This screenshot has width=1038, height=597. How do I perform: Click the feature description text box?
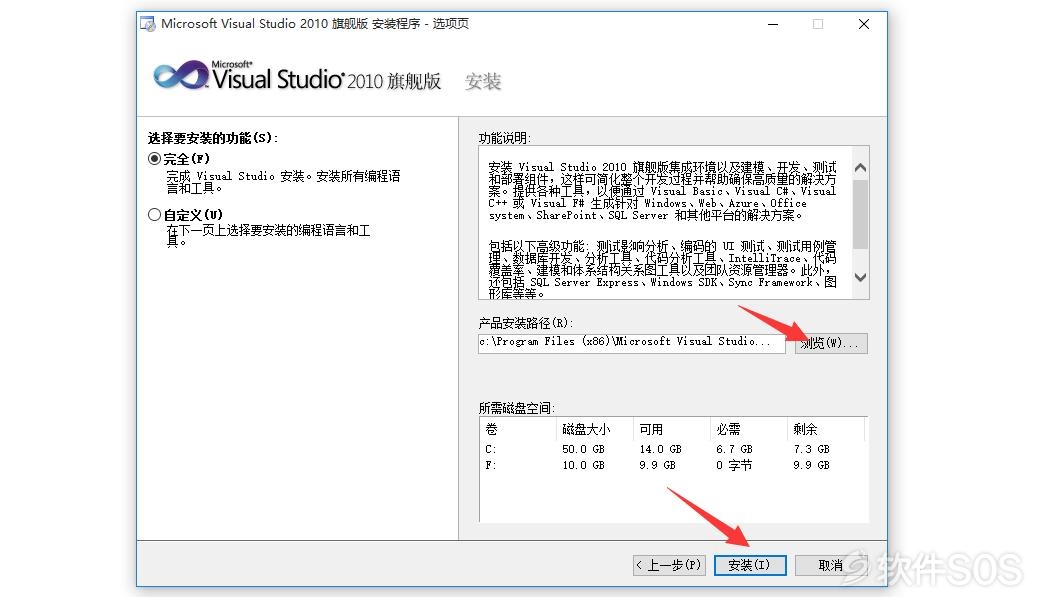click(665, 222)
